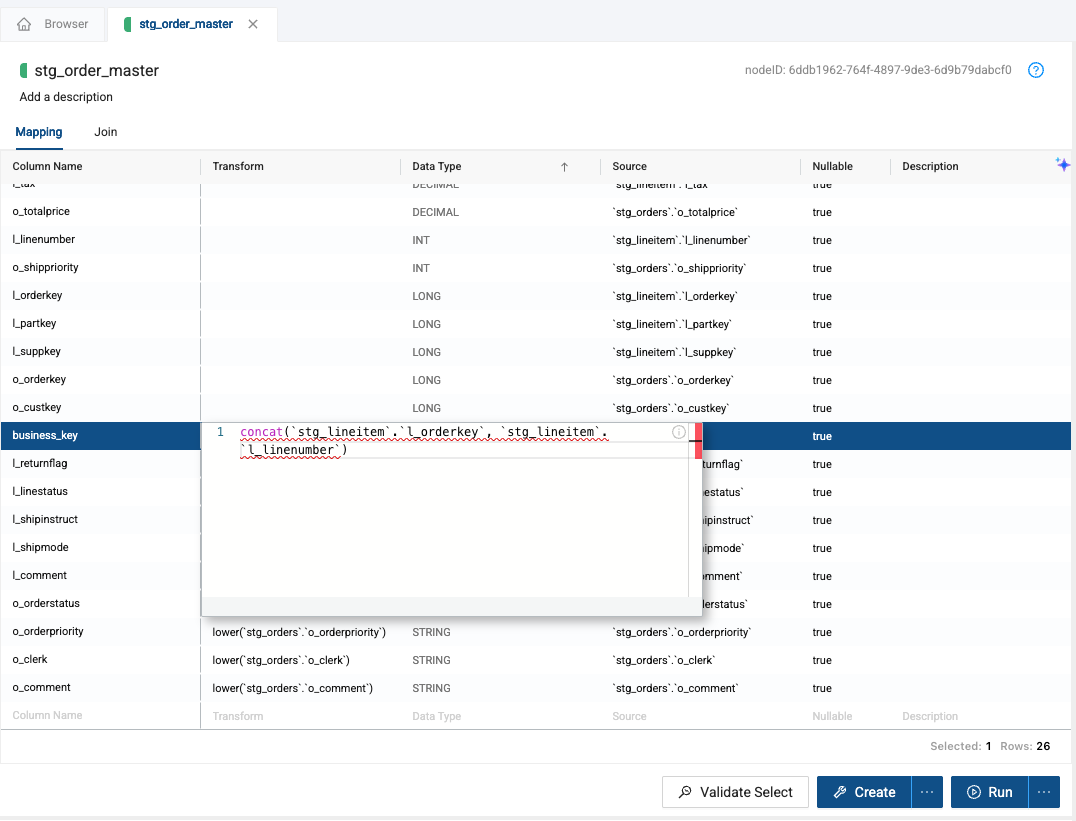This screenshot has height=821, width=1076.
Task: Select the l_suppkey column name
Action: 36,351
